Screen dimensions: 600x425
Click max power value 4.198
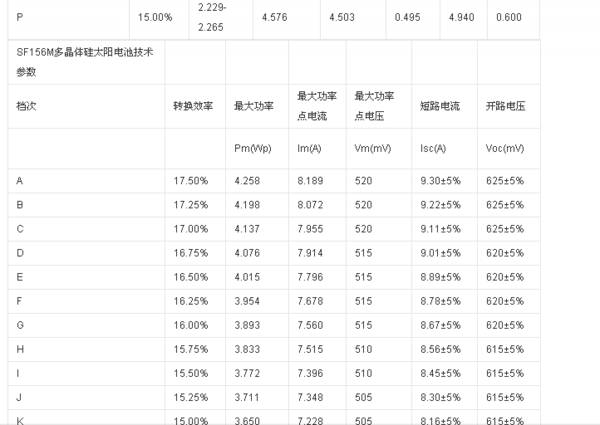click(x=247, y=205)
